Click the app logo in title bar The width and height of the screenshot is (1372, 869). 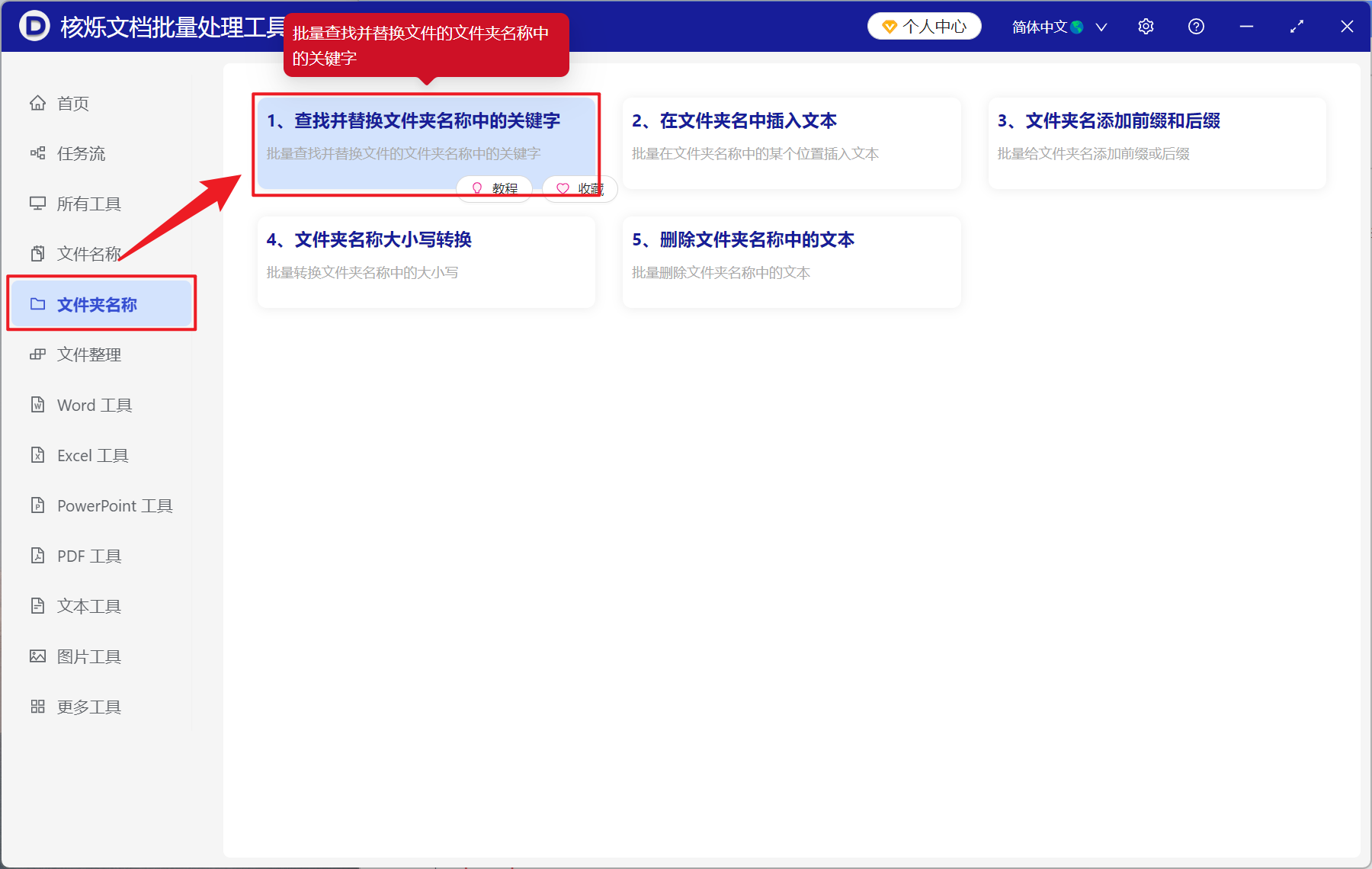(x=32, y=26)
